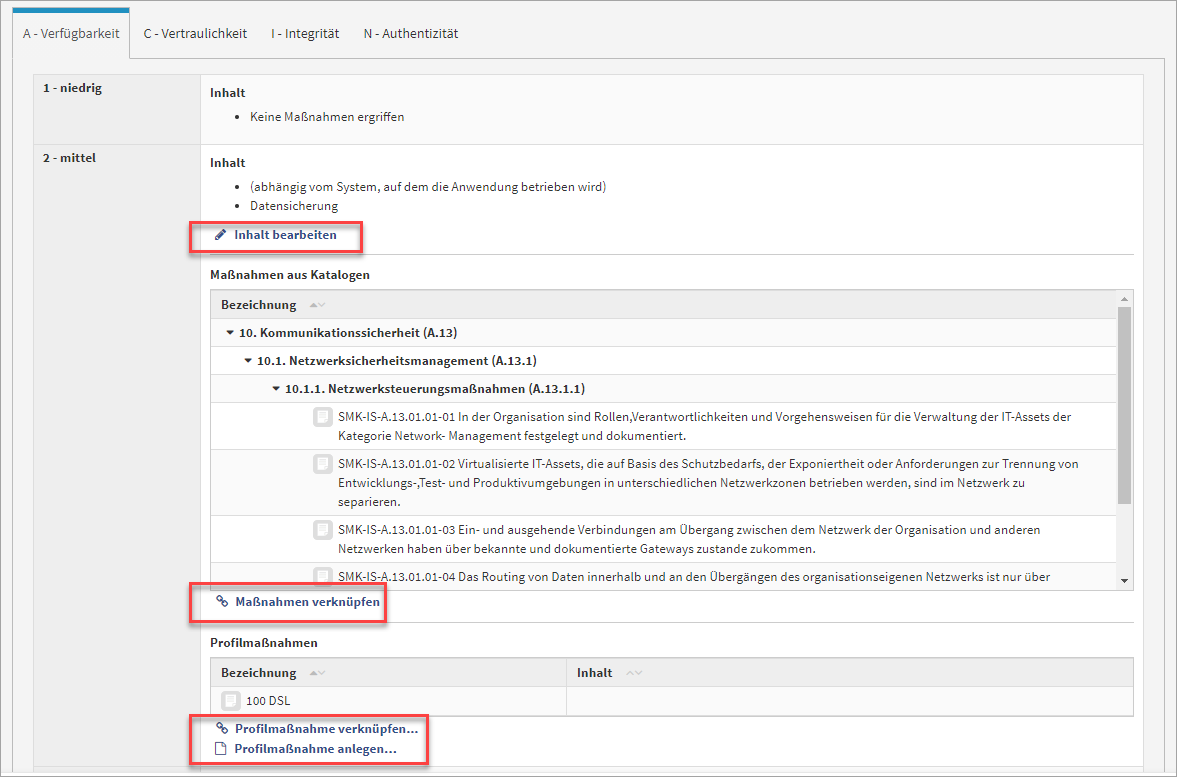Sort Profilmaßnahmen by Inhalt column
1177x777 pixels.
pyautogui.click(x=594, y=673)
